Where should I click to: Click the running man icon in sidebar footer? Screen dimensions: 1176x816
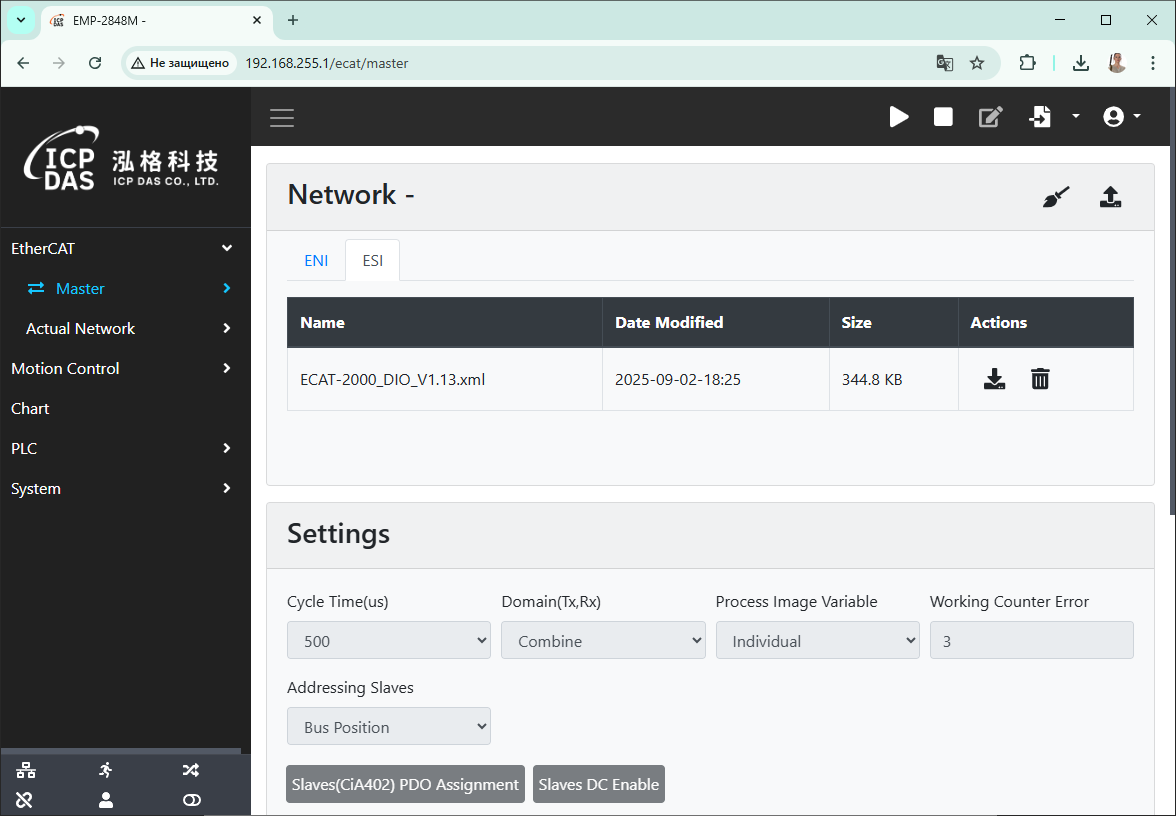click(106, 770)
